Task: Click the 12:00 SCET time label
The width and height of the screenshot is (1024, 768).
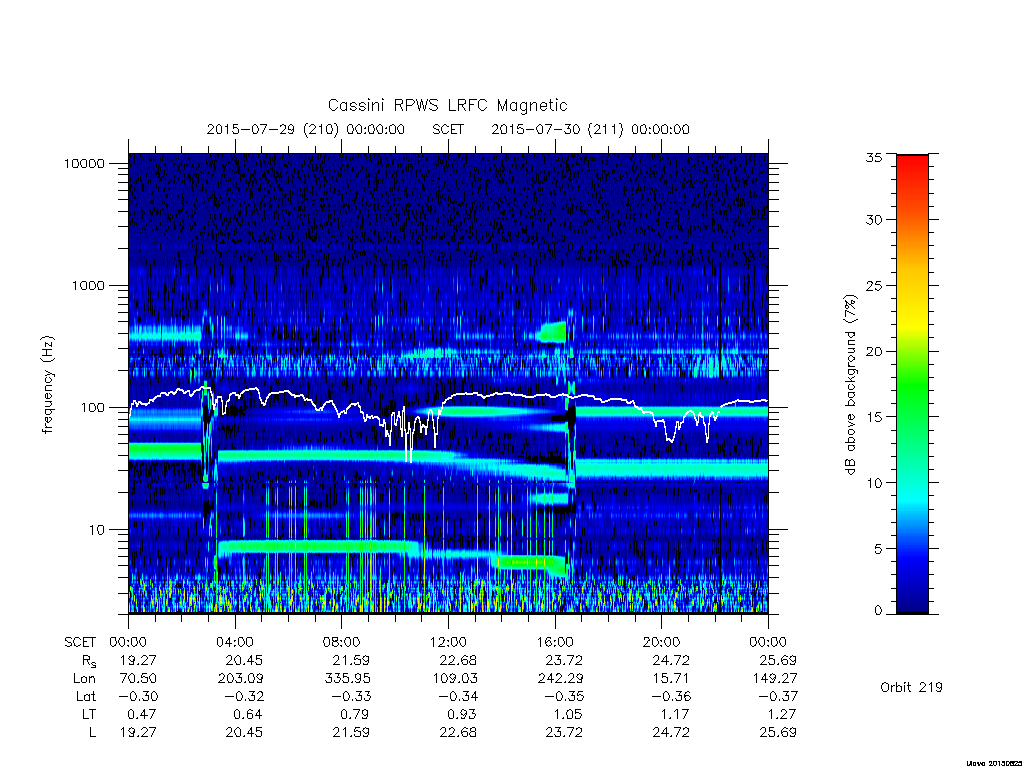Action: [x=448, y=642]
